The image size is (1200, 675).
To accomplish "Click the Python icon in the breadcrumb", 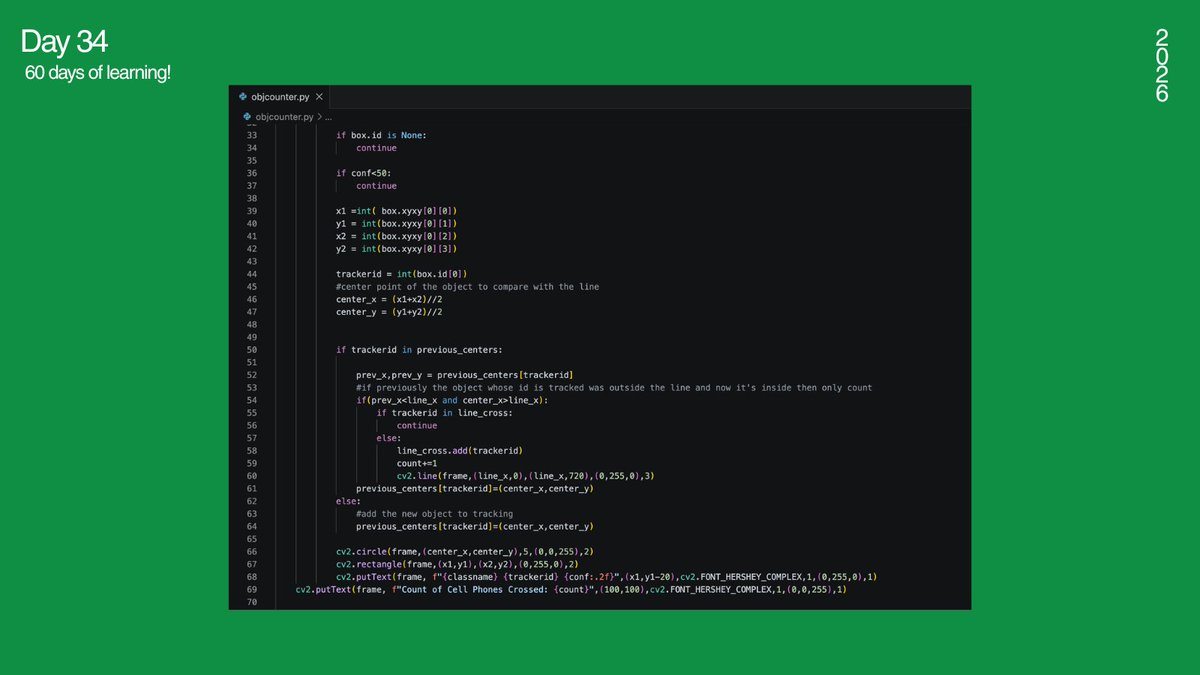I will tap(246, 117).
